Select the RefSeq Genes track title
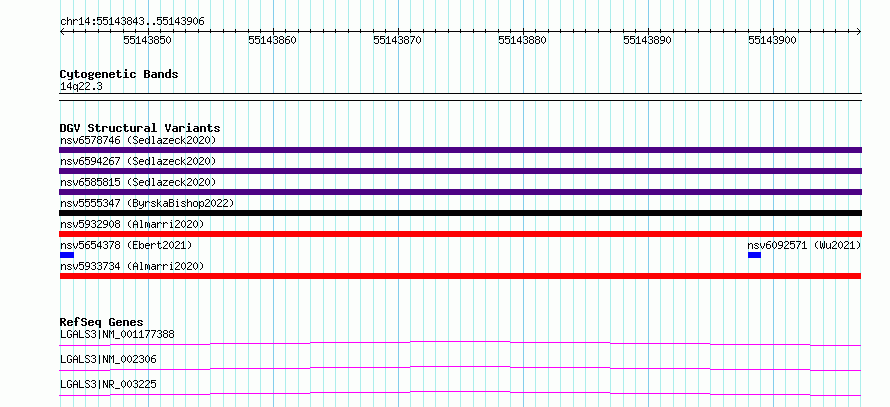The image size is (890, 407). [102, 322]
